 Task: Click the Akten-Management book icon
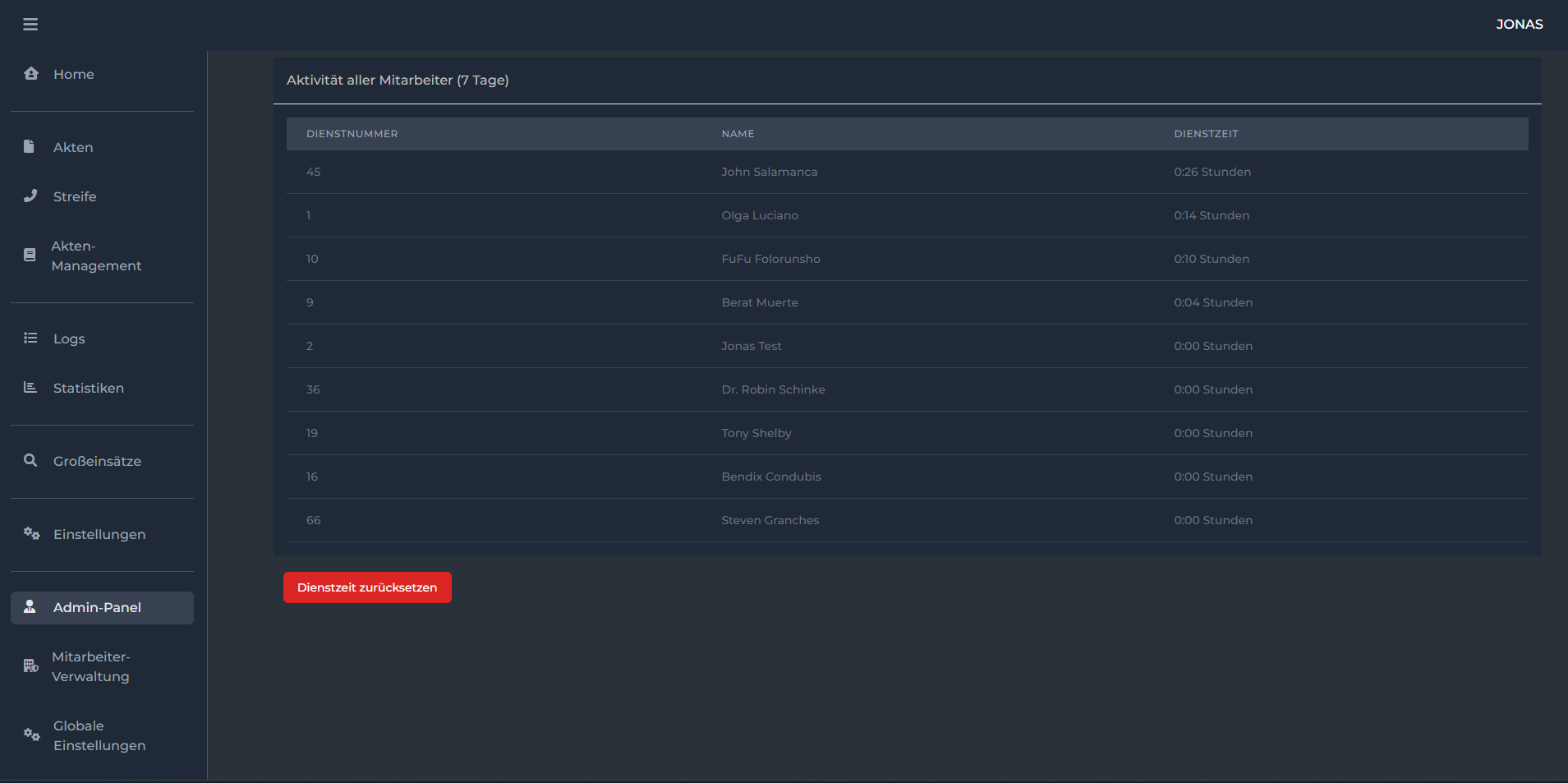30,255
